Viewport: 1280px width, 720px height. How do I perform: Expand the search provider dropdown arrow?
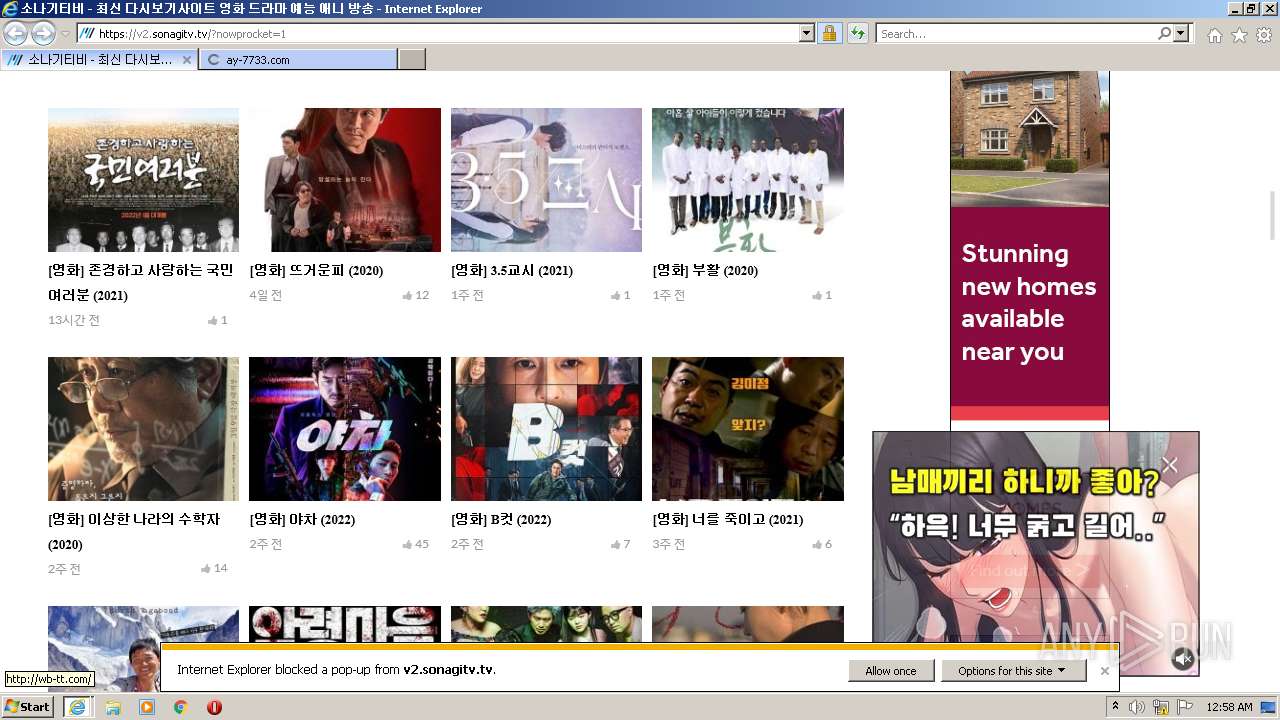pos(1182,33)
